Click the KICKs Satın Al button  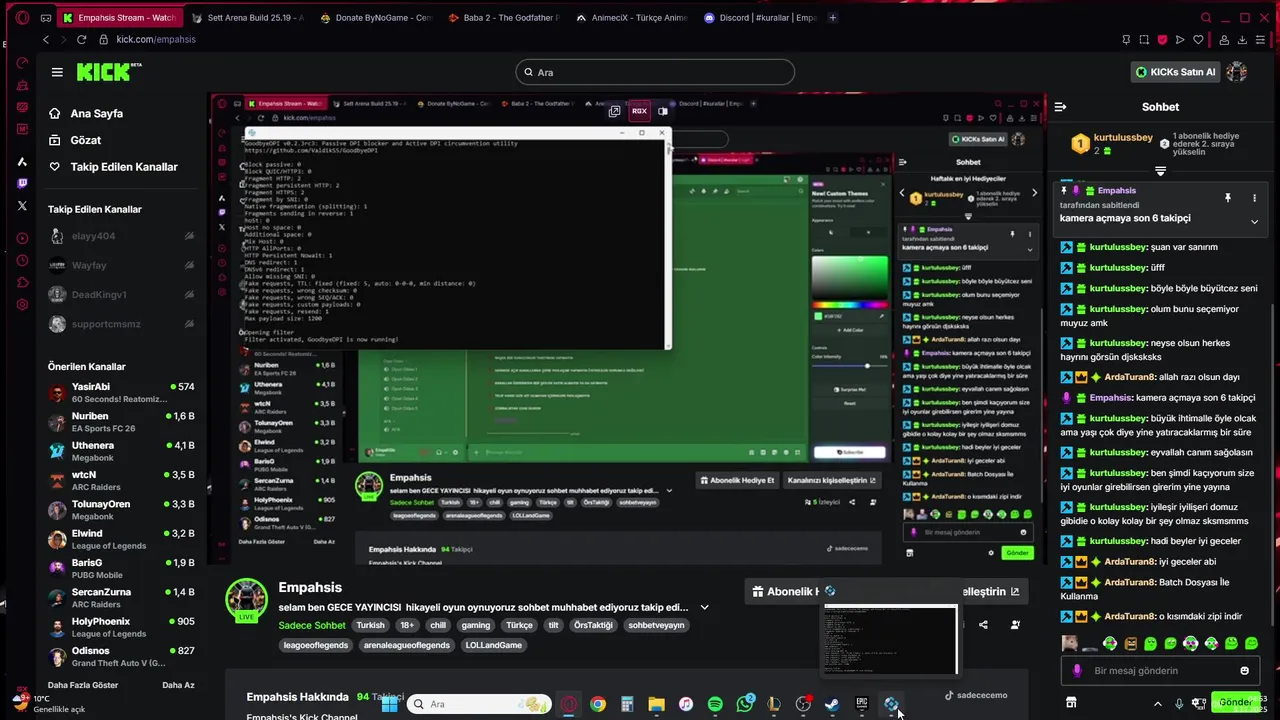1175,72
